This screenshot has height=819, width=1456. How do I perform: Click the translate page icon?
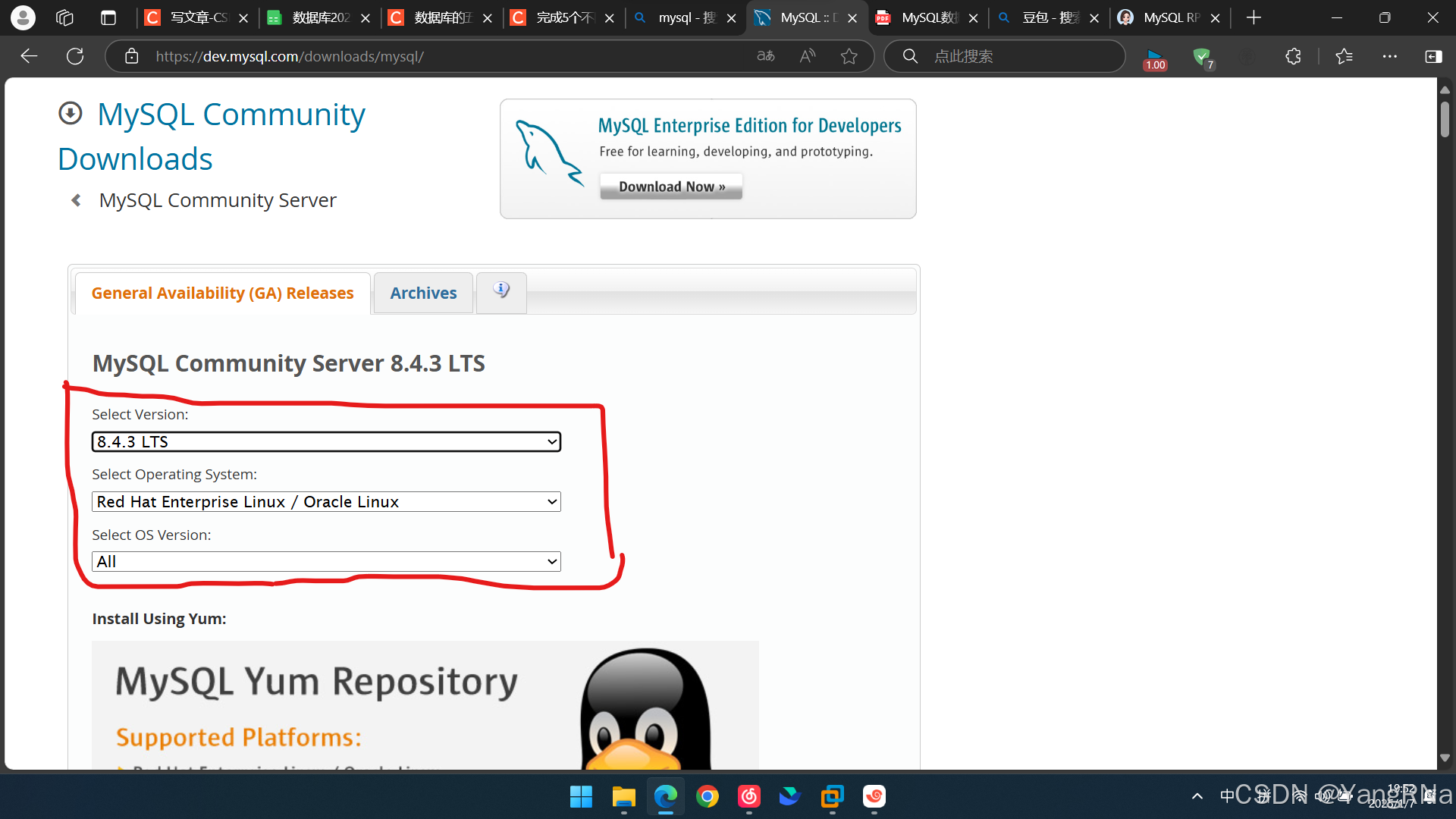[766, 56]
